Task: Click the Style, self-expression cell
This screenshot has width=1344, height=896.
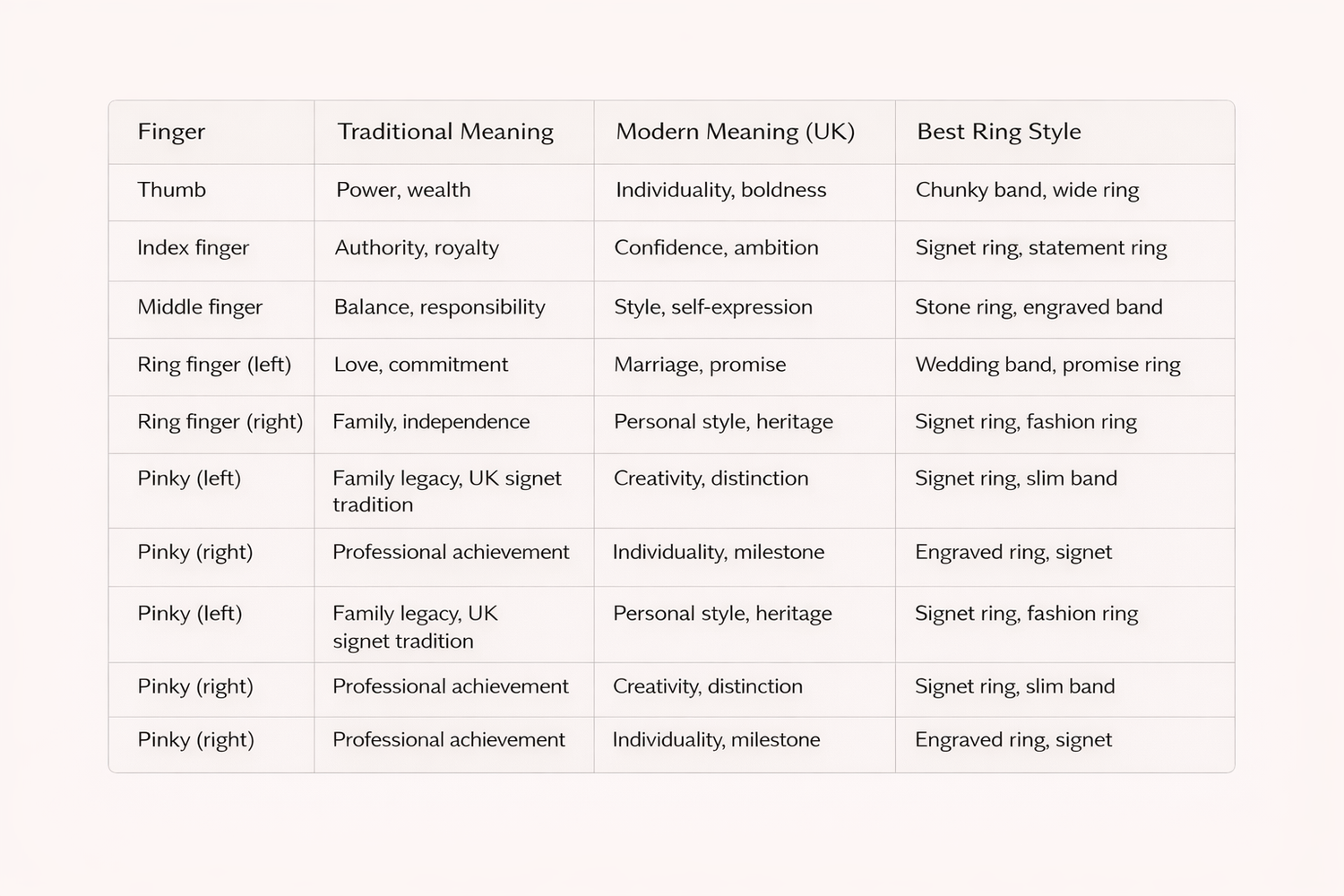Action: tap(712, 307)
